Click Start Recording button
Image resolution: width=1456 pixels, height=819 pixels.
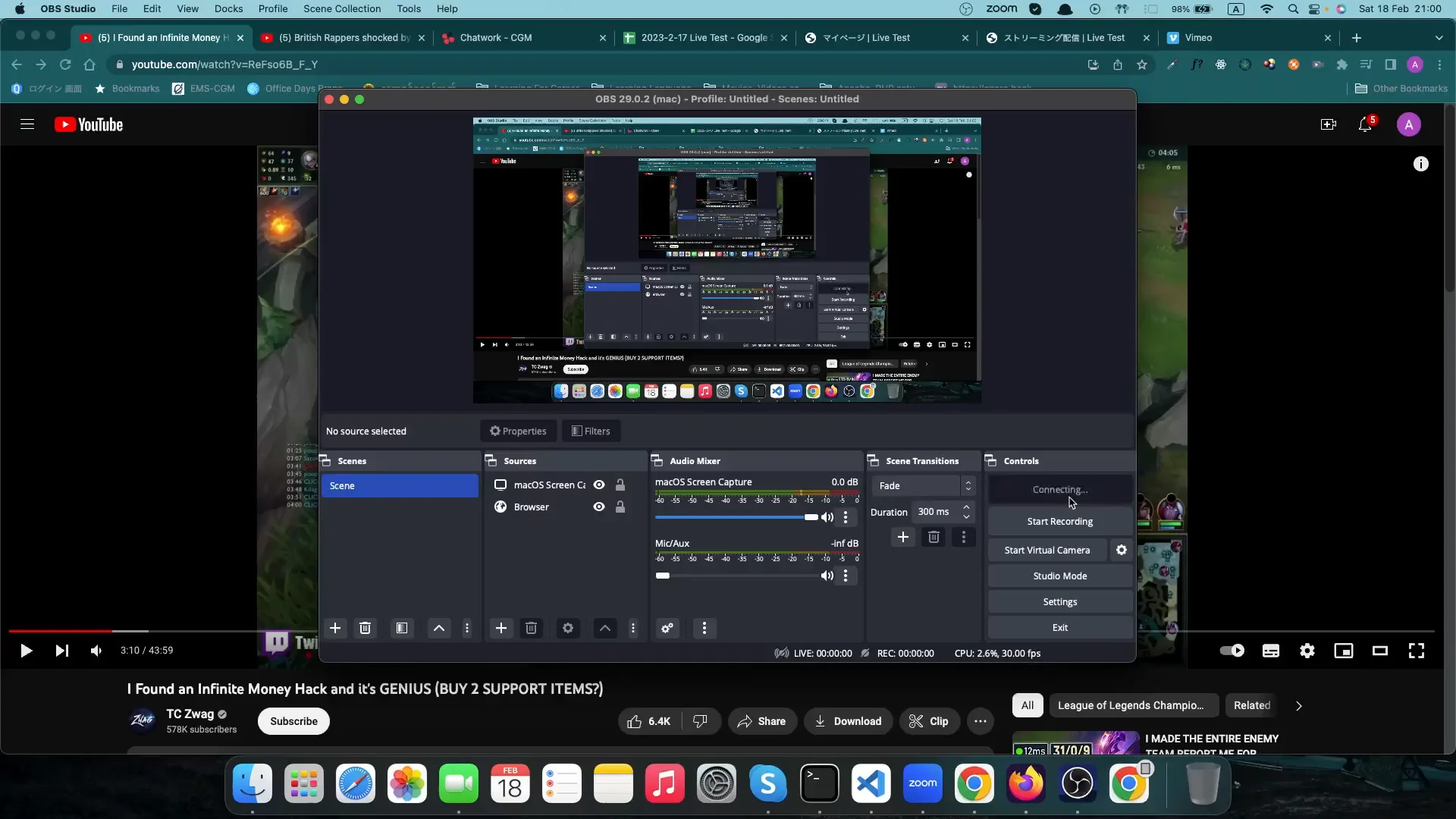(x=1060, y=522)
